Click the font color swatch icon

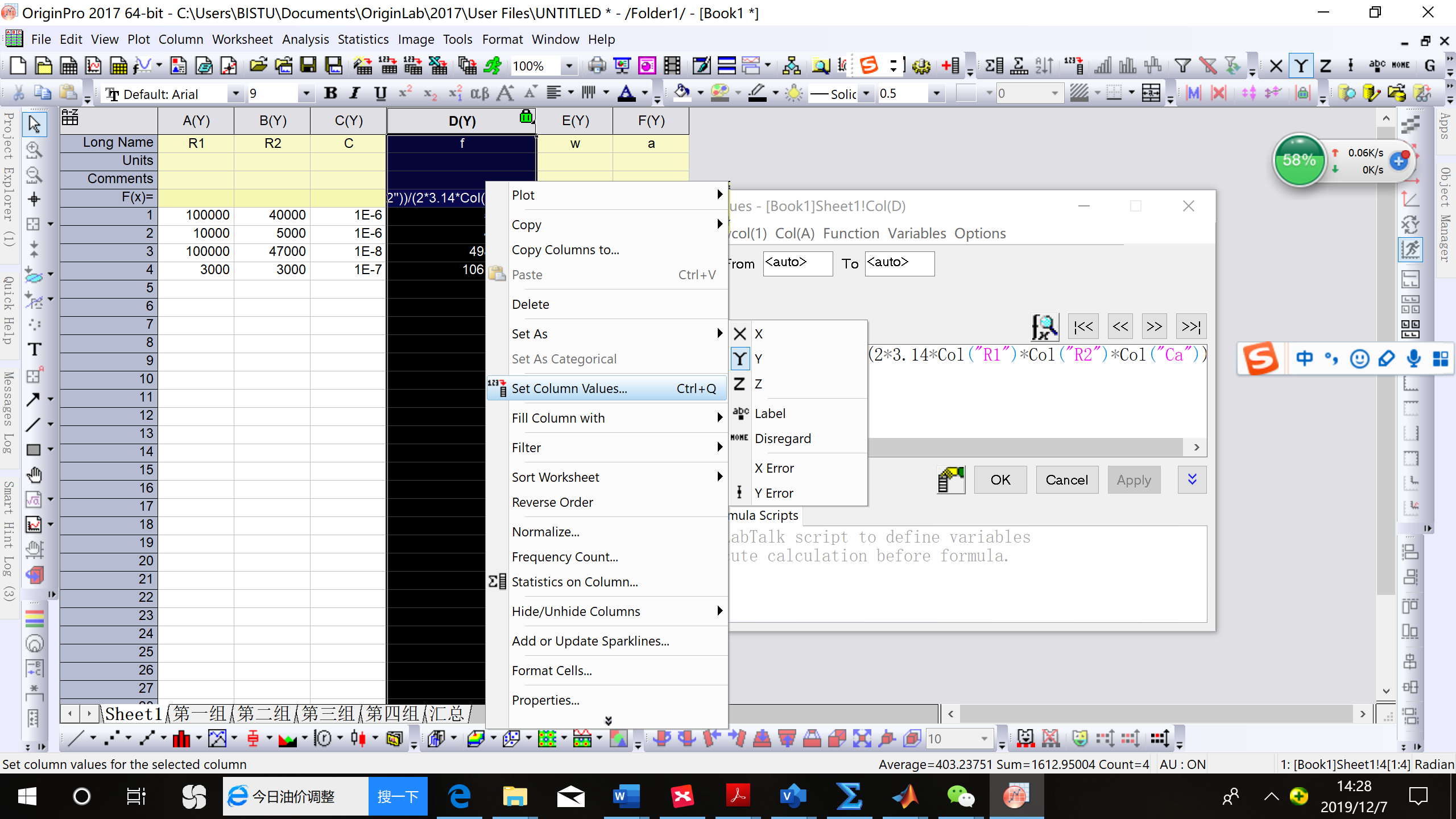[x=626, y=93]
